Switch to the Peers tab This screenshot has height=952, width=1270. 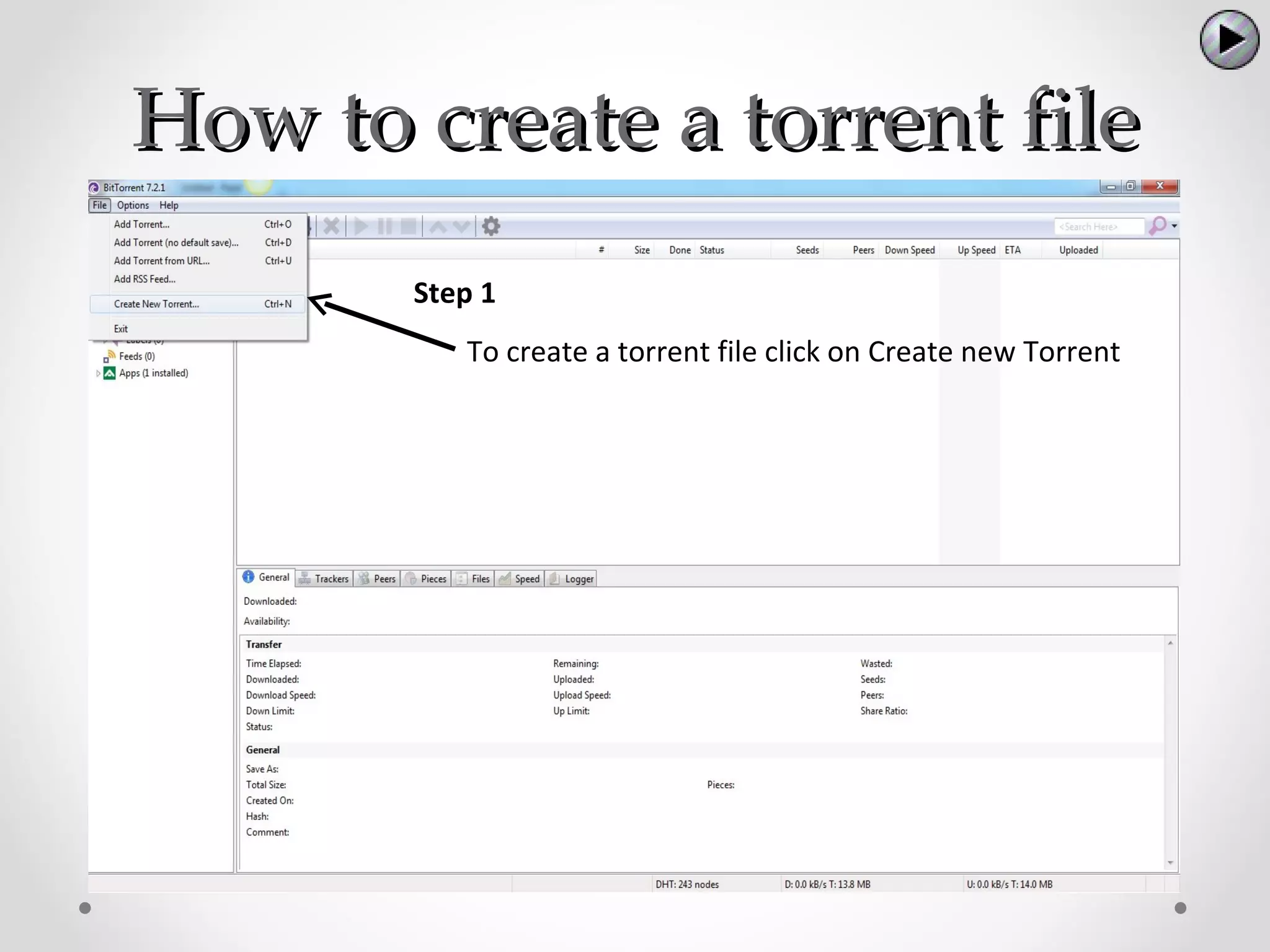point(377,579)
